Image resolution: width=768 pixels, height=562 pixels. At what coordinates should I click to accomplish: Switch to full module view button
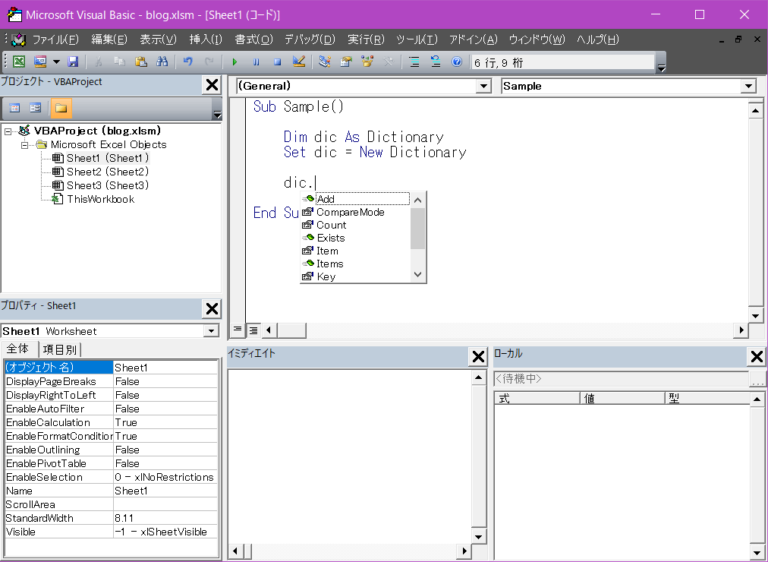tap(253, 330)
